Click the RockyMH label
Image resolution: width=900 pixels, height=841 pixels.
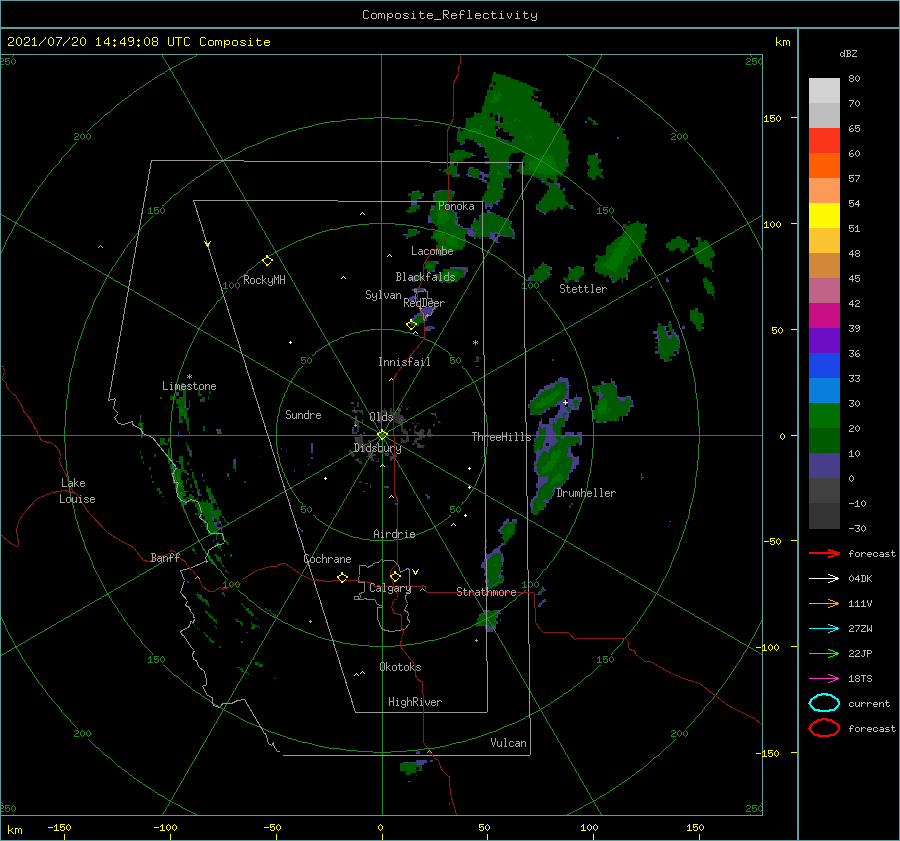(264, 280)
